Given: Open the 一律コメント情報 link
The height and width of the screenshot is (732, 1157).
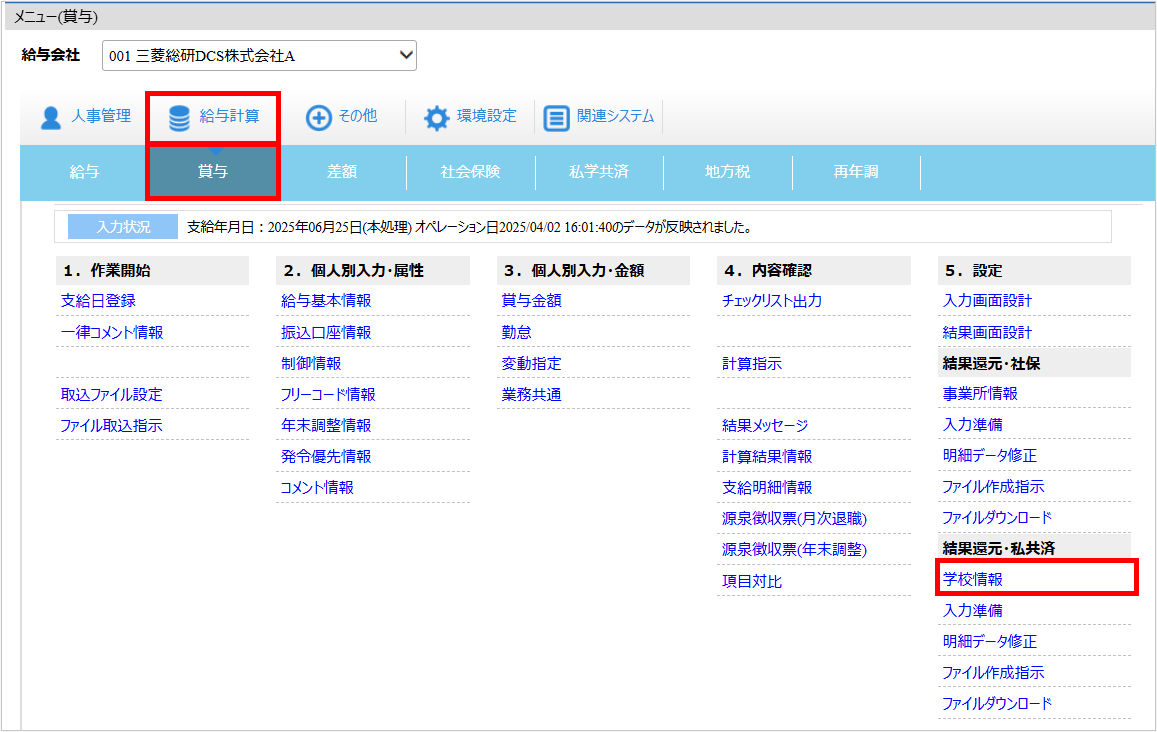Looking at the screenshot, I should [x=112, y=333].
